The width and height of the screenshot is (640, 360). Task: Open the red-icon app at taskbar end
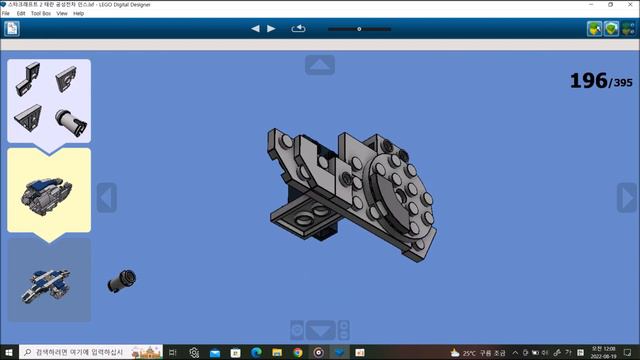click(360, 352)
